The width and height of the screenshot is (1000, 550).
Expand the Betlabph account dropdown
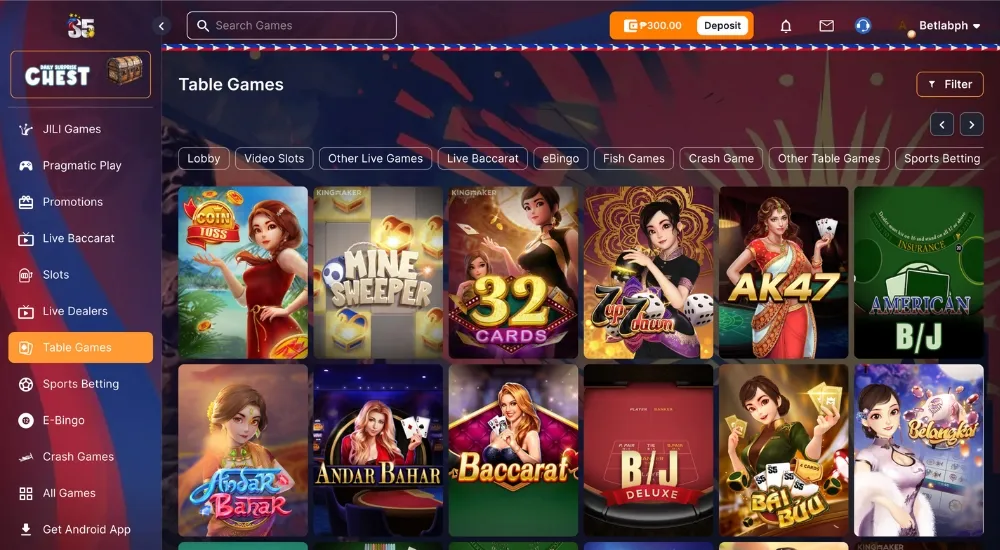949,26
